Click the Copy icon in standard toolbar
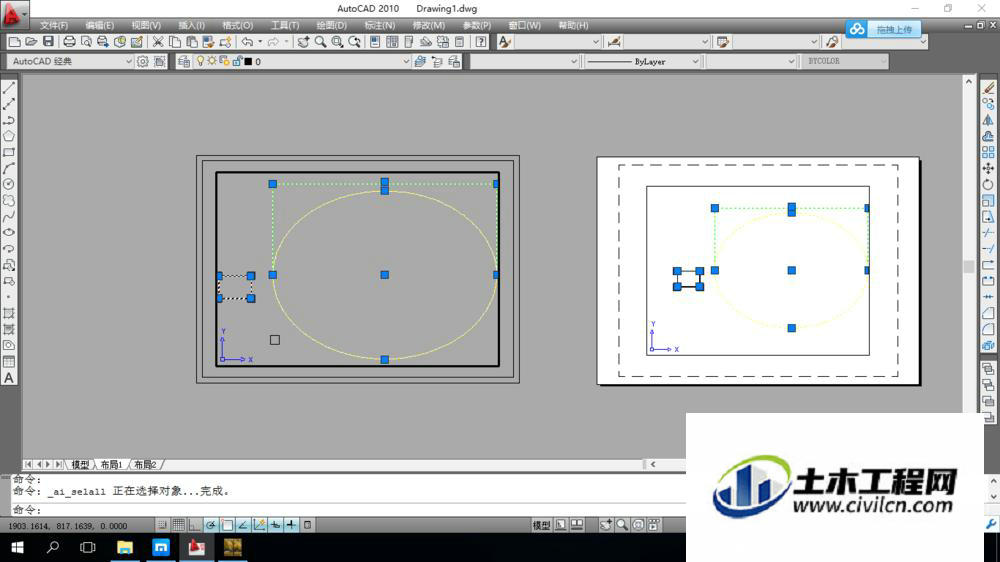Screen dimensions: 1000x562 174,42
